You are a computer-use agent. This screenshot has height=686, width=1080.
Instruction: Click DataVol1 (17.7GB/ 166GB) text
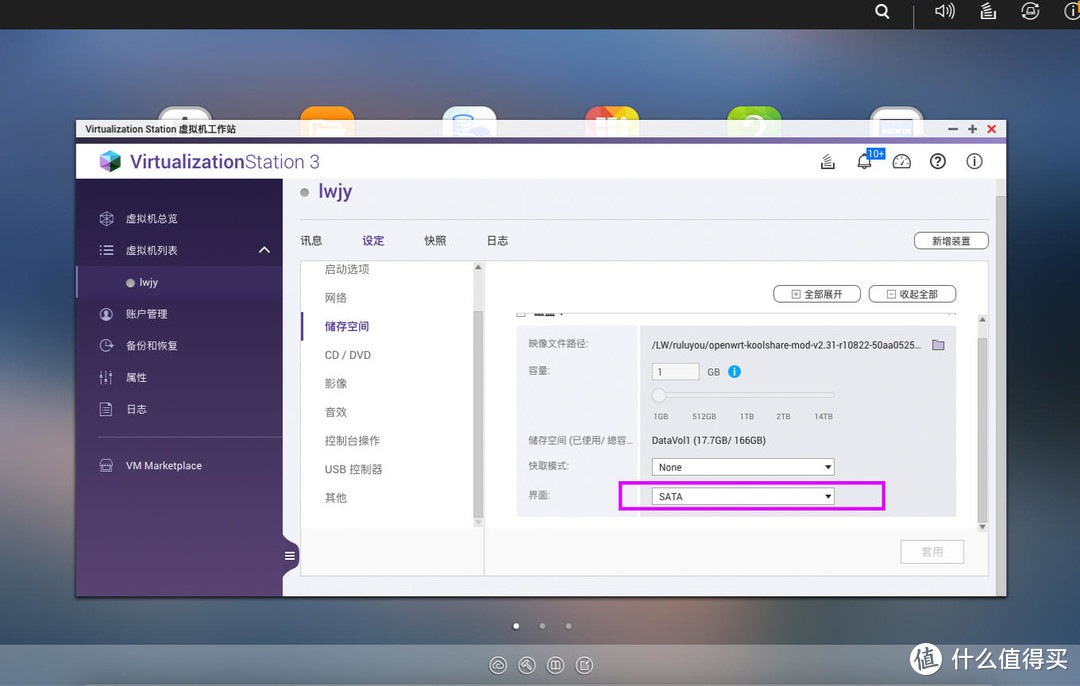pyautogui.click(x=709, y=440)
